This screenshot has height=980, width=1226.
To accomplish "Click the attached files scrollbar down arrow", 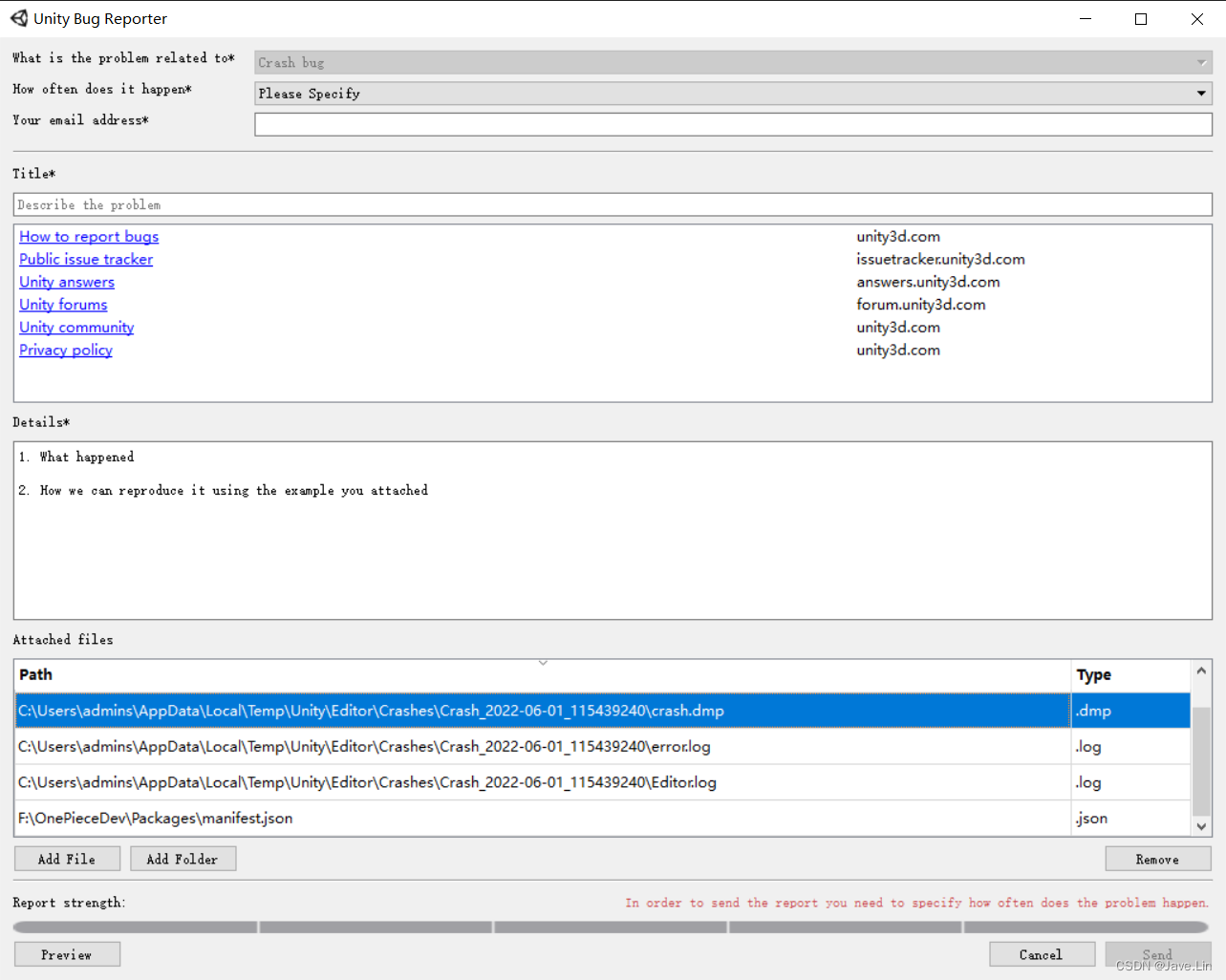I will tap(1201, 827).
